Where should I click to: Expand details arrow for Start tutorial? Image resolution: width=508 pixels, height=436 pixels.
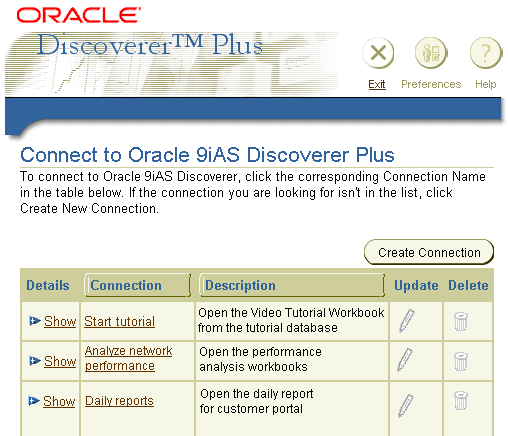point(34,321)
